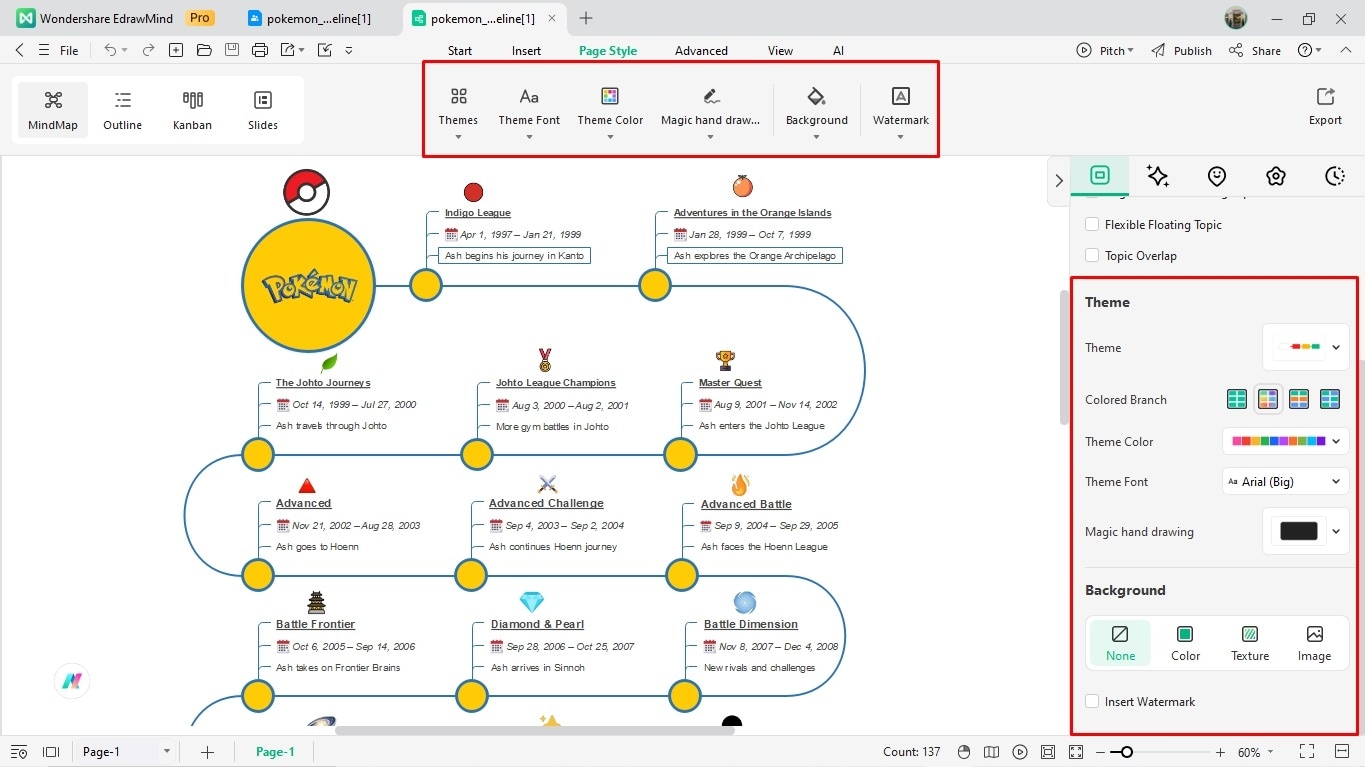Open the Theme selector dropdown in side panel
1365x767 pixels.
coord(1305,347)
